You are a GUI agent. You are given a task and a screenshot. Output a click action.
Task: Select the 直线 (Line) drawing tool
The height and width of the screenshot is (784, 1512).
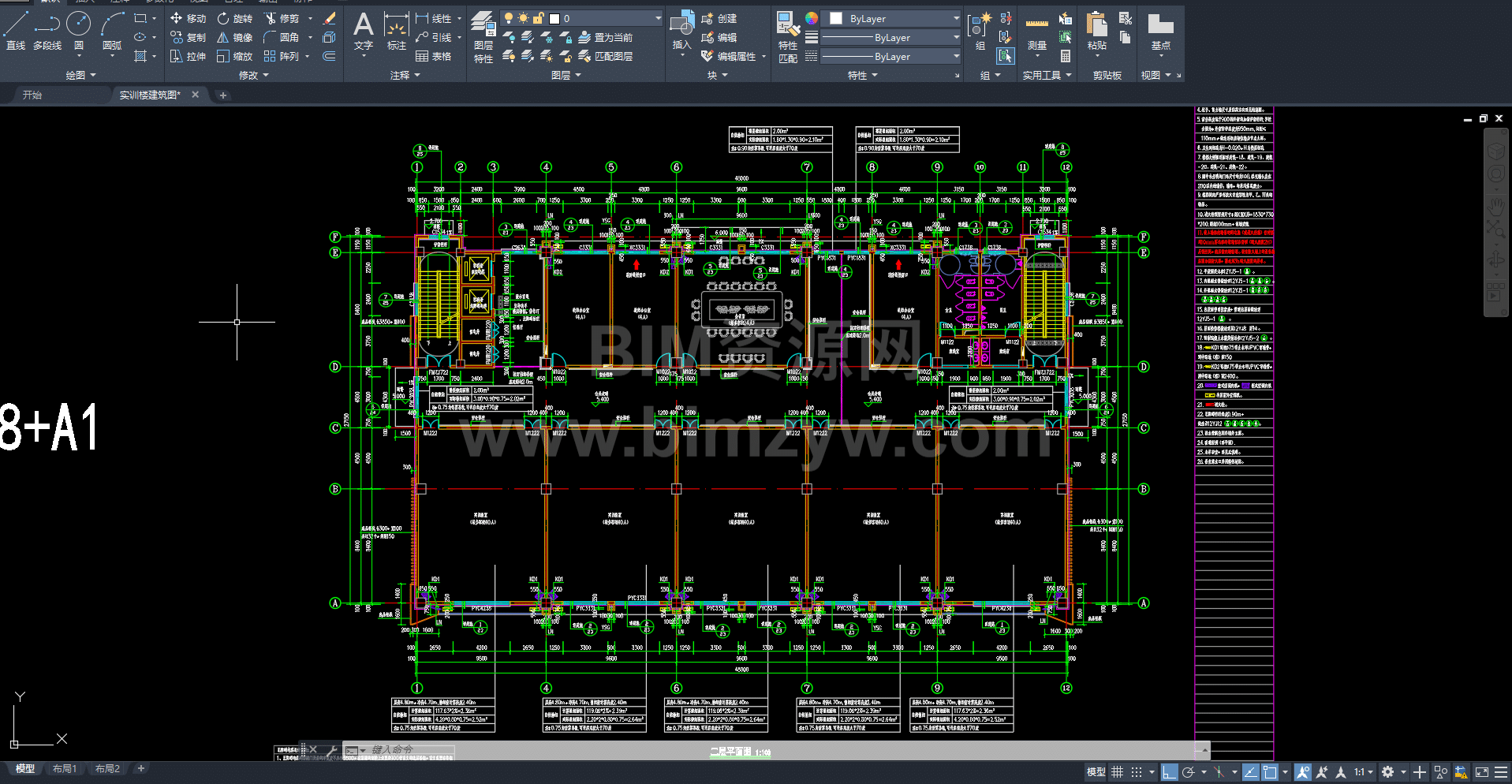(16, 30)
